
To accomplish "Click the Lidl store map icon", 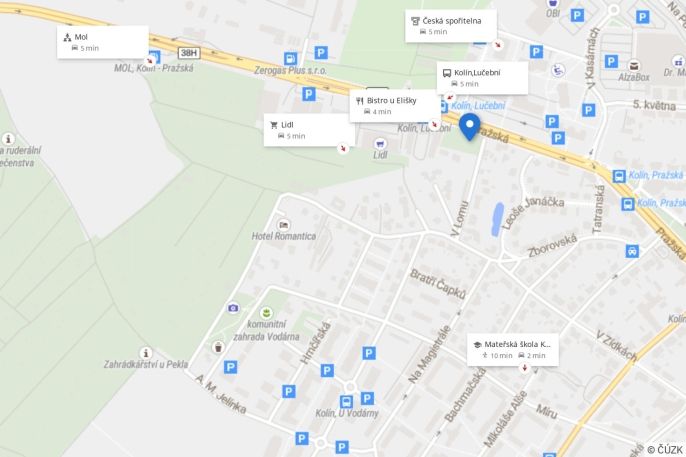I will [x=380, y=143].
